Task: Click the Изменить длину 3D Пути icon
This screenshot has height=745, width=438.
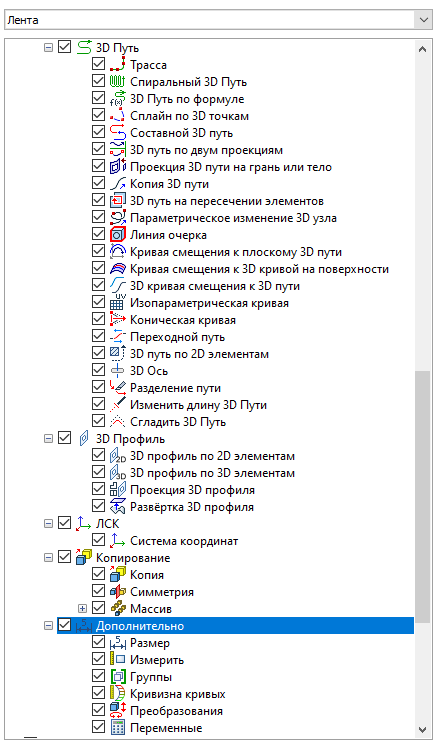Action: tap(117, 405)
